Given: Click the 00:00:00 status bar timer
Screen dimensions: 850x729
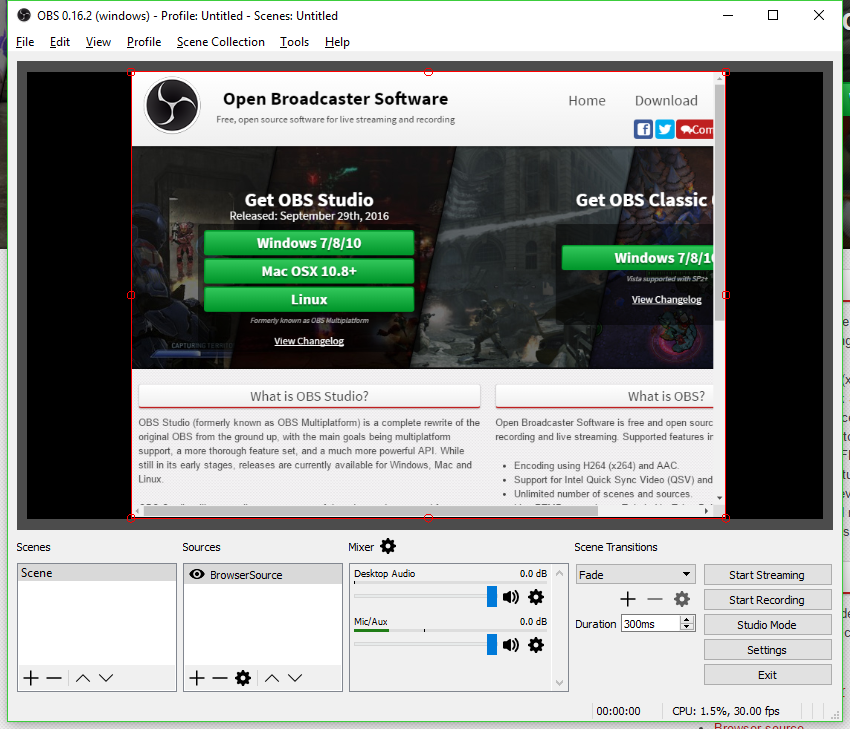Looking at the screenshot, I should coord(619,711).
